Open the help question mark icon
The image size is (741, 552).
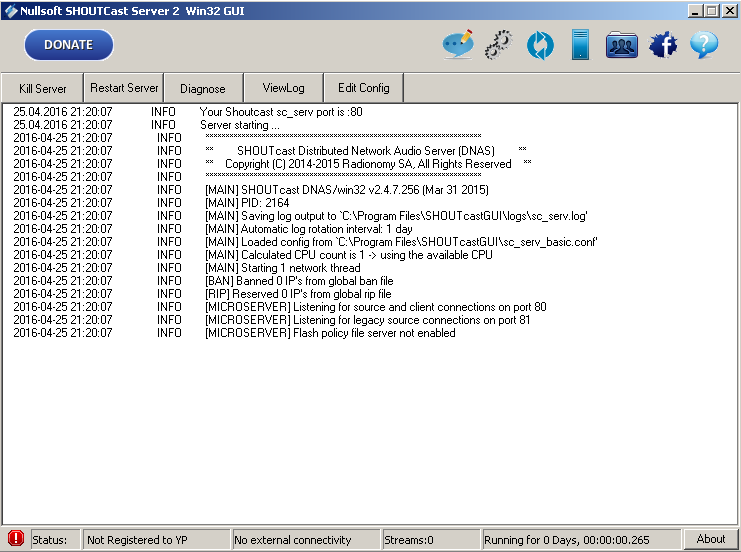tap(704, 45)
